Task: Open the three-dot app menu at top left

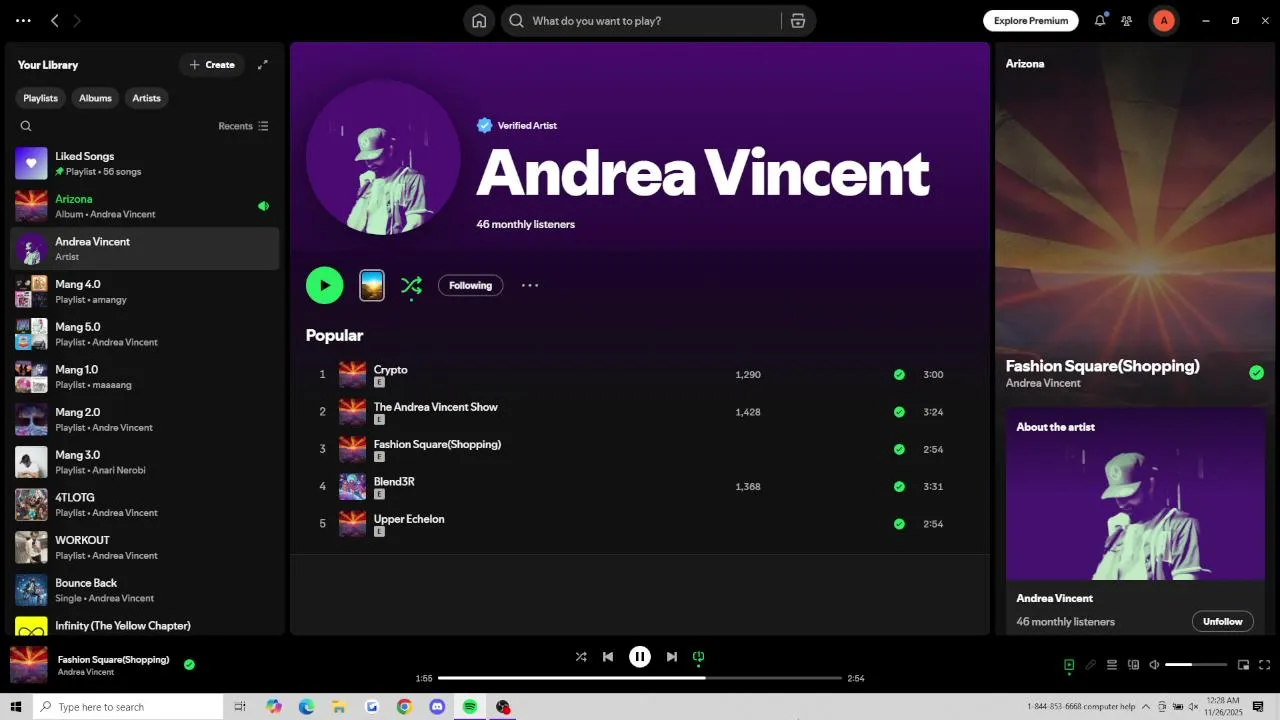Action: pos(23,20)
